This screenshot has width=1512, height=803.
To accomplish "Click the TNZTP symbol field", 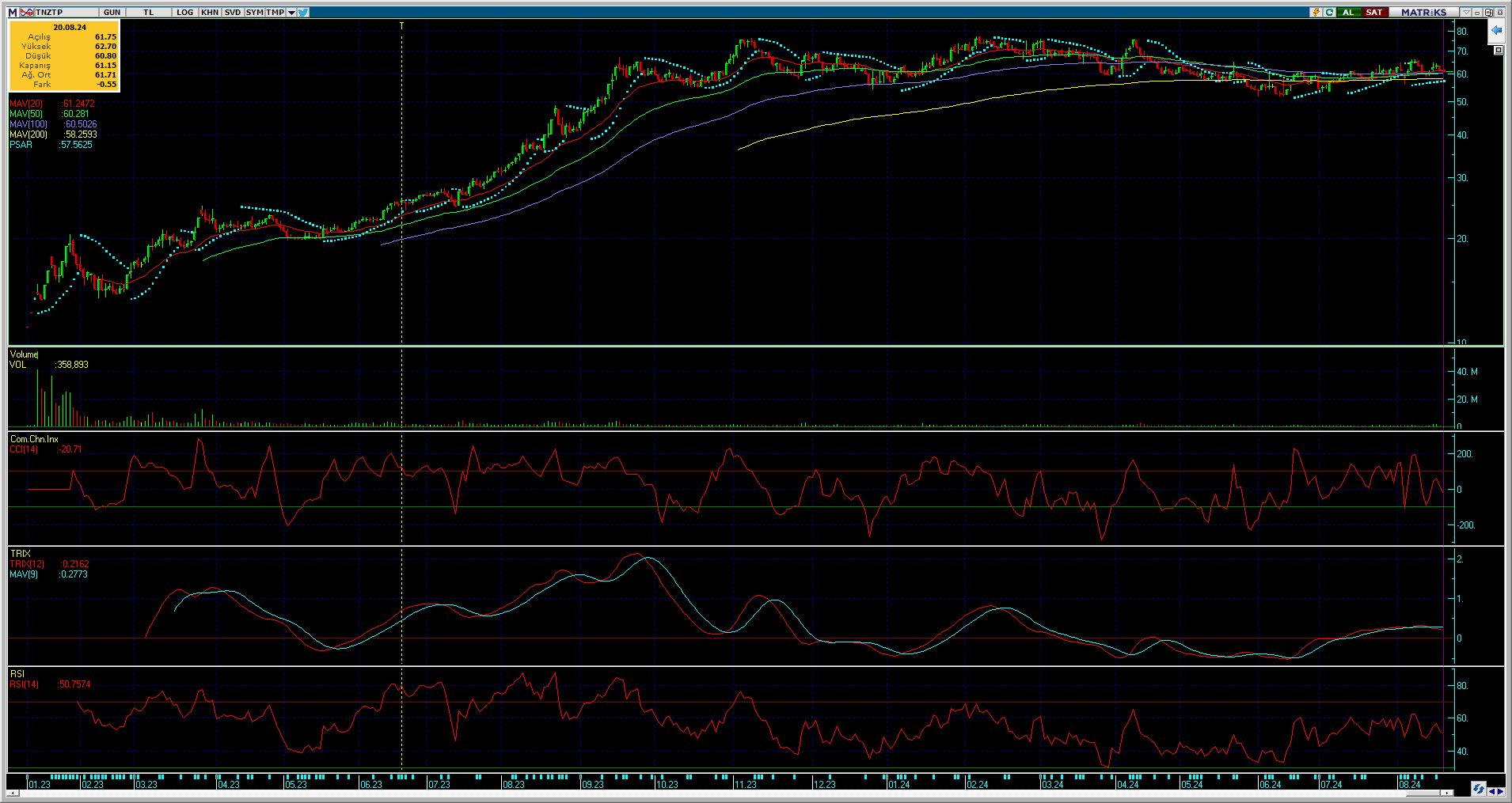I will click(x=66, y=12).
